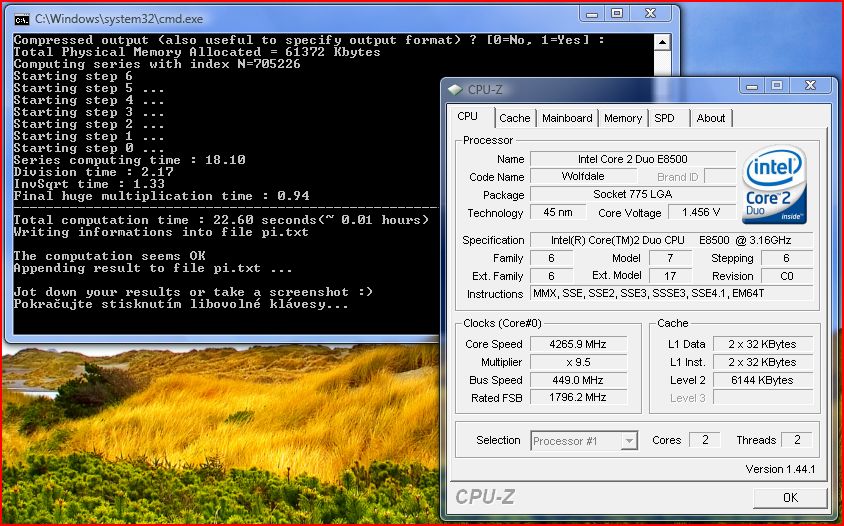Image resolution: width=844 pixels, height=526 pixels.
Task: Close the CPU-Z window
Action: pos(811,86)
